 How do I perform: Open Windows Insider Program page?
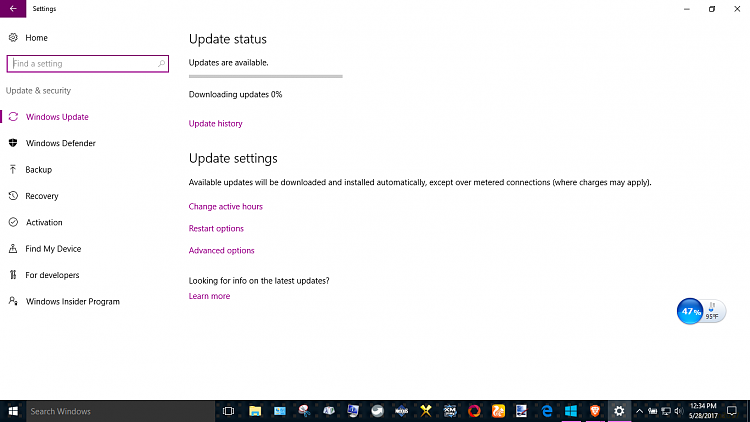point(73,301)
